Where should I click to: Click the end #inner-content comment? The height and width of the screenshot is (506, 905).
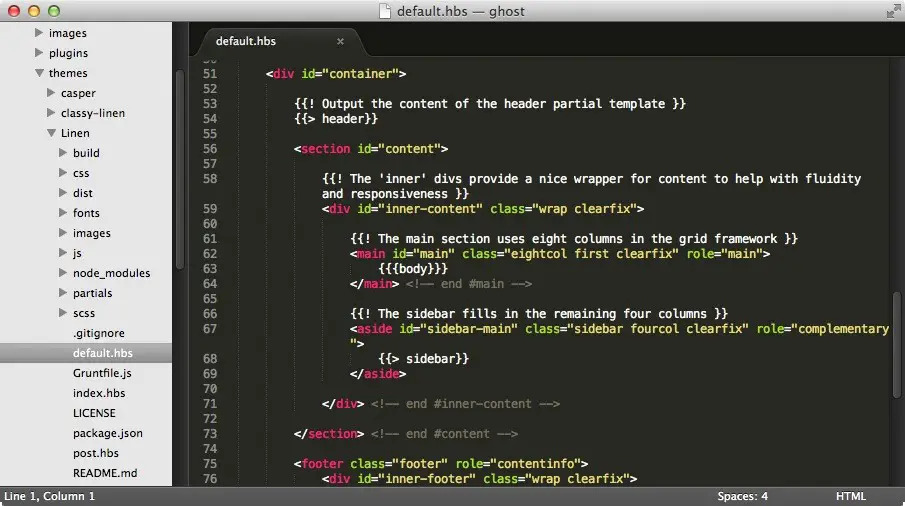465,404
